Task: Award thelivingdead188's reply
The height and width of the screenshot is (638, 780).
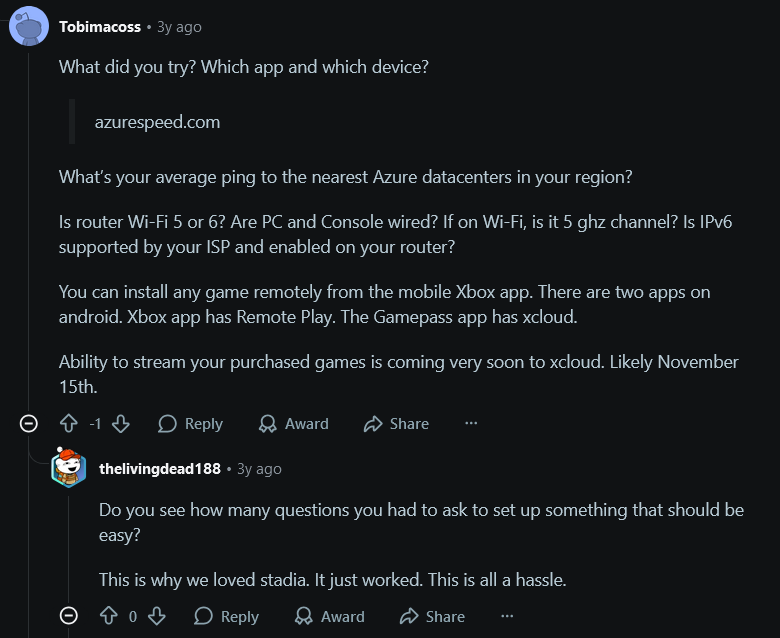Action: [329, 616]
